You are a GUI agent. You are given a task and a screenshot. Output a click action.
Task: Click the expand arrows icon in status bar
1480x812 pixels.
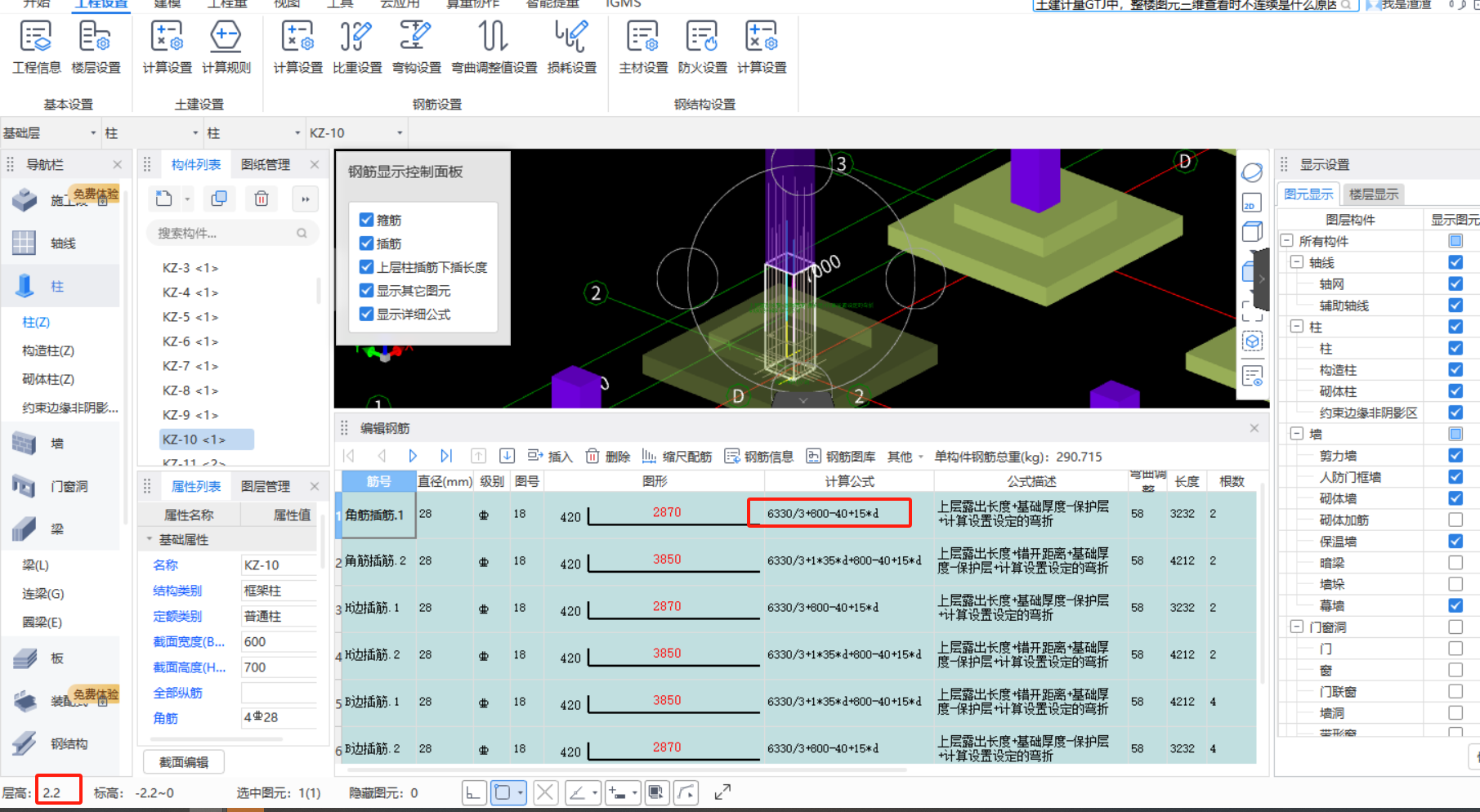pos(722,792)
